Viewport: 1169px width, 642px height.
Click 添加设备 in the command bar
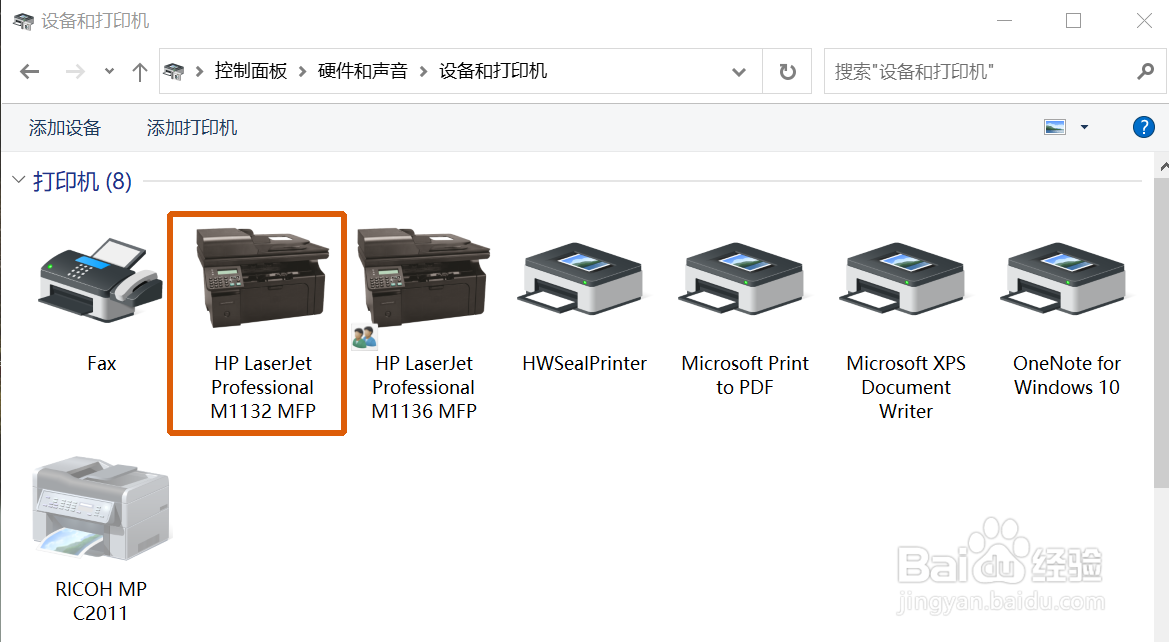(x=65, y=128)
